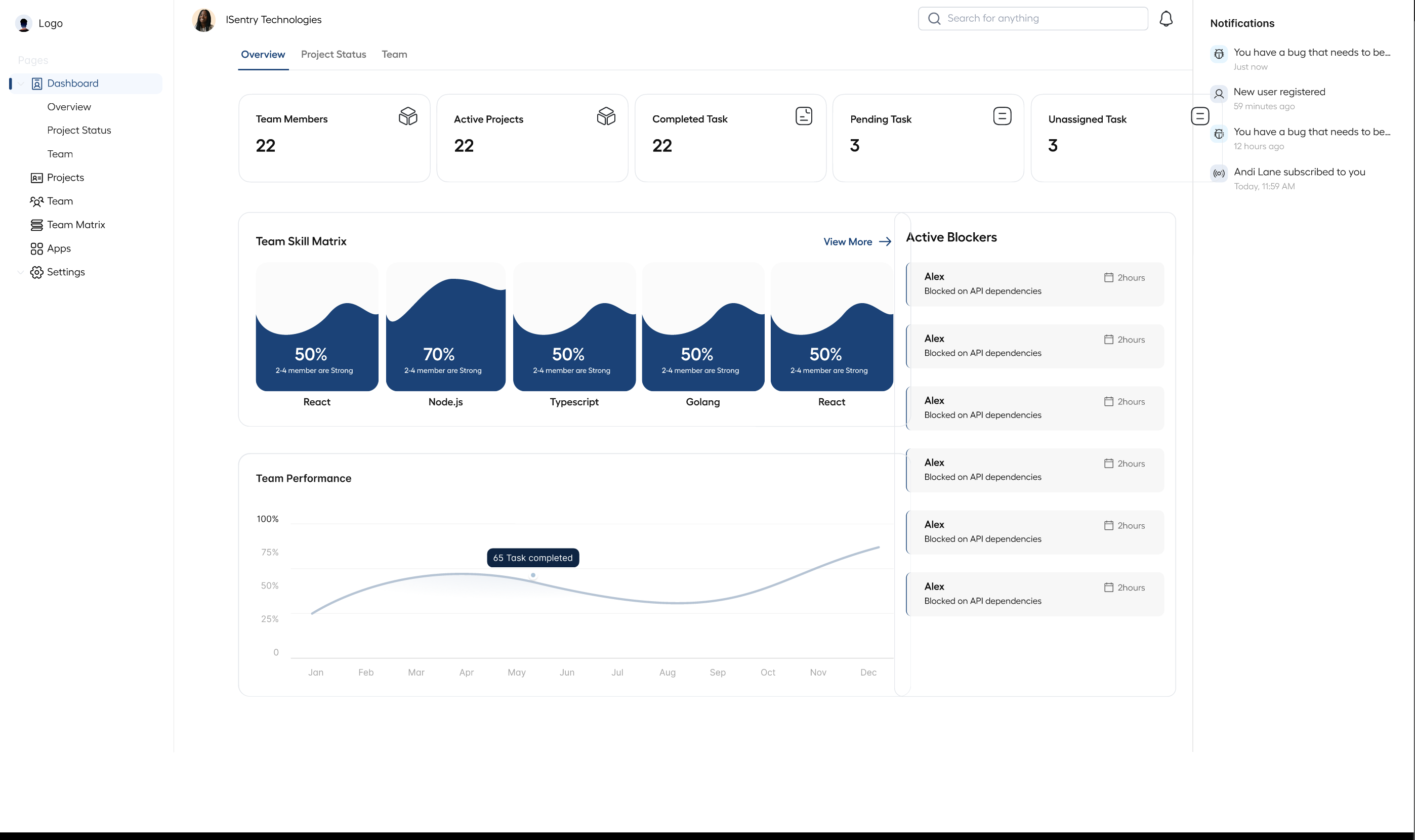This screenshot has width=1415, height=840.
Task: Click the cube icon on Team Members card
Action: tap(407, 116)
